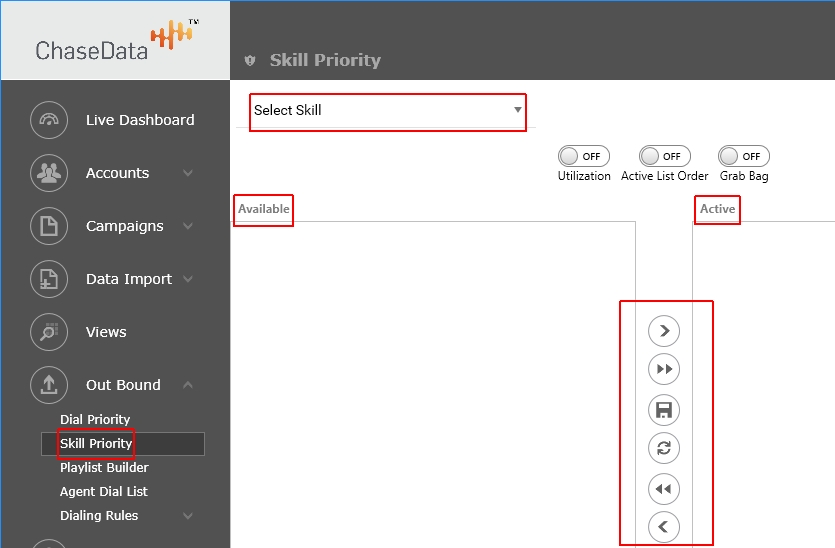Open the Campaigns menu label
This screenshot has height=548, width=835.
pyautogui.click(x=125, y=226)
